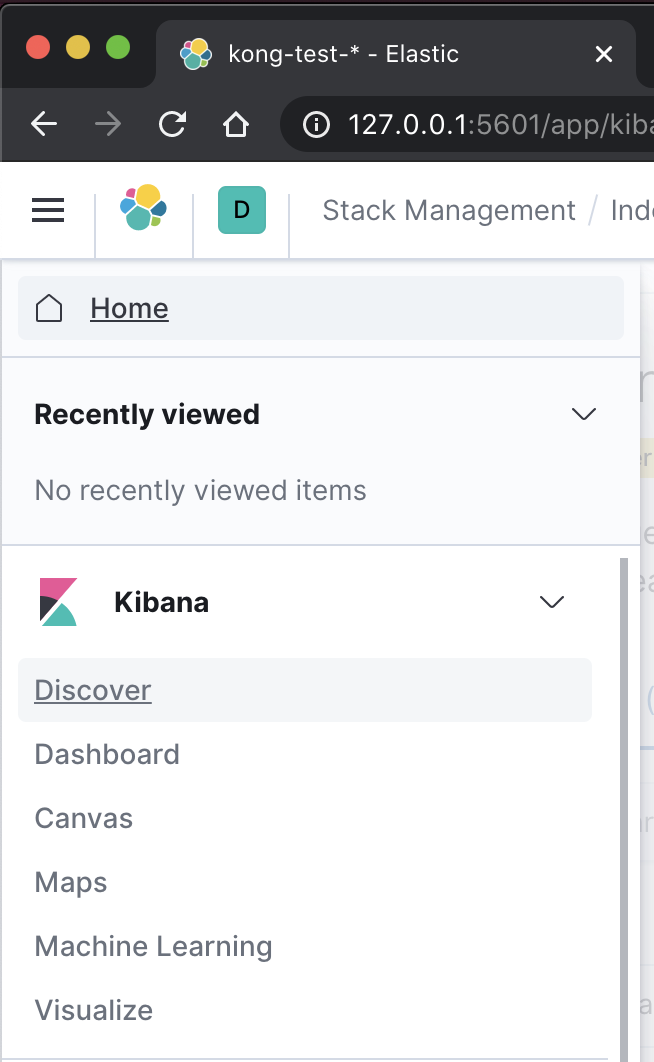The image size is (654, 1062).
Task: Click the Home house icon
Action: (49, 309)
